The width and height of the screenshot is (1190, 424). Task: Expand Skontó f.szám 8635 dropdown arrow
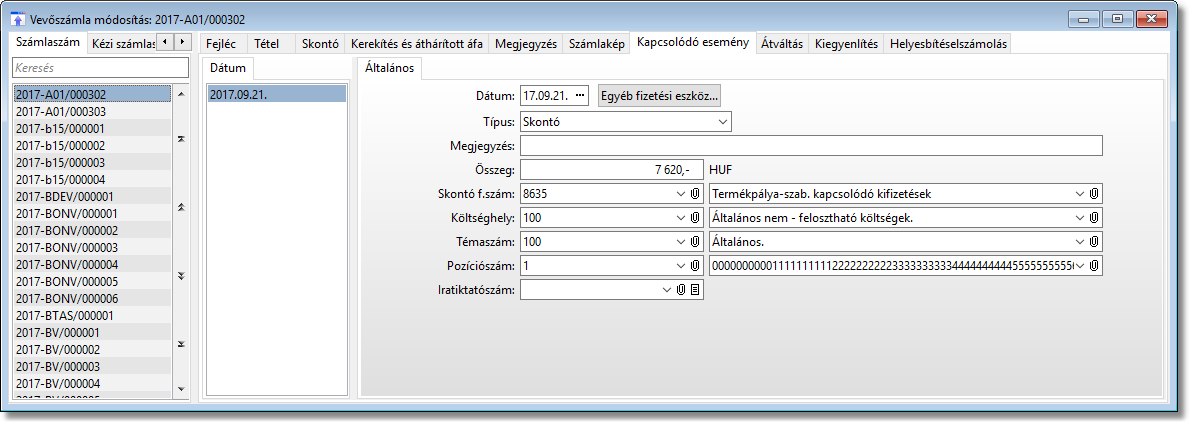[x=681, y=194]
